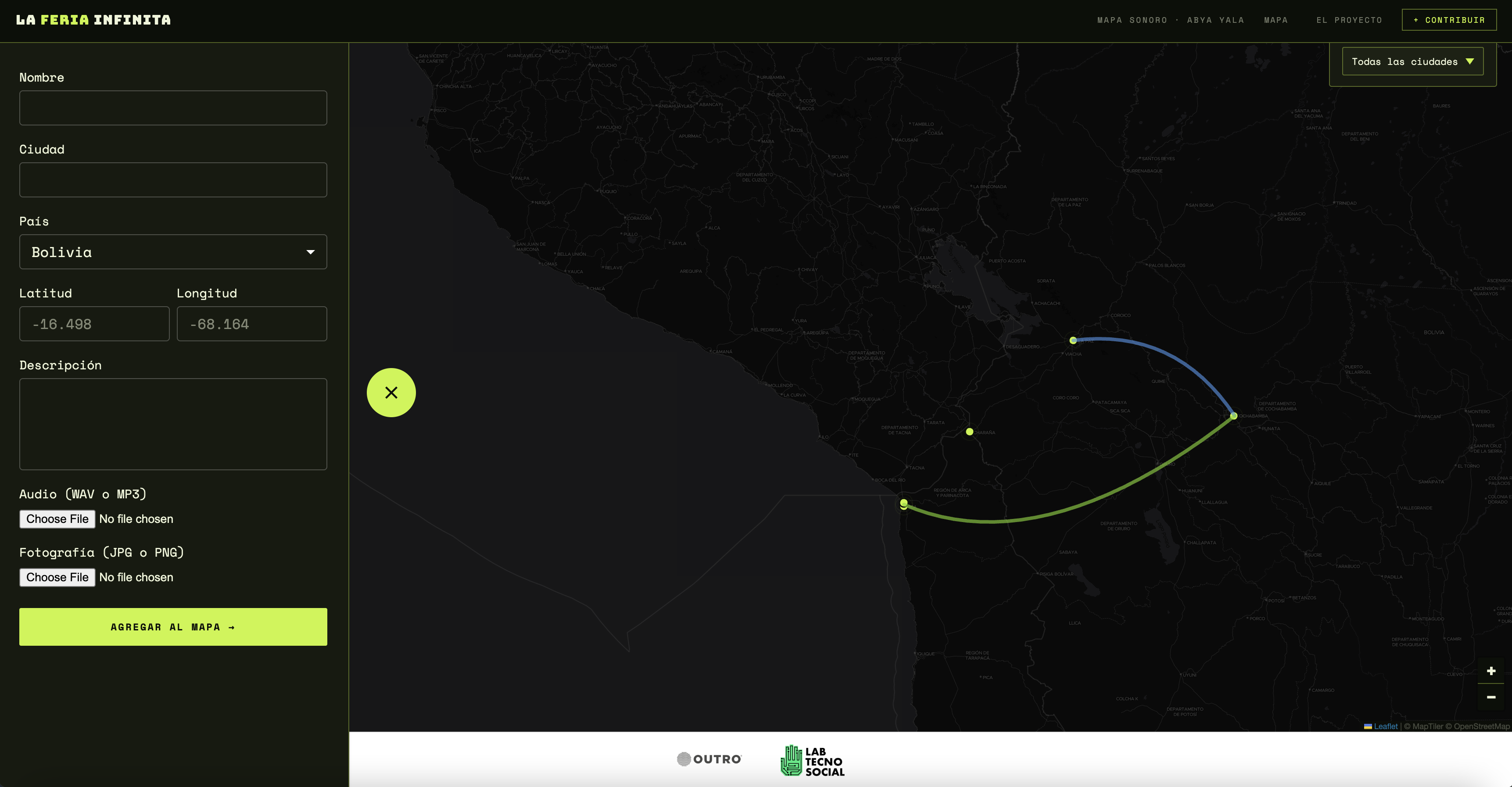1512x787 pixels.
Task: Click the Cochabamba sound marker dot
Action: click(x=1234, y=415)
